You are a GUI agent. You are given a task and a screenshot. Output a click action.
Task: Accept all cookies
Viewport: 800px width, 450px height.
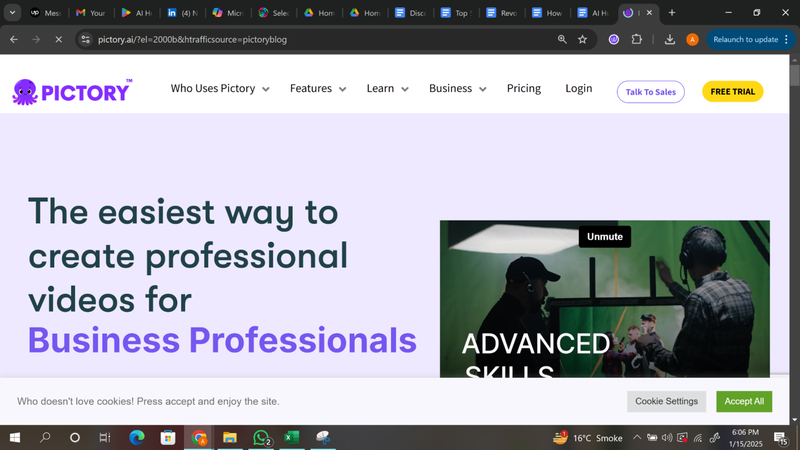point(744,401)
